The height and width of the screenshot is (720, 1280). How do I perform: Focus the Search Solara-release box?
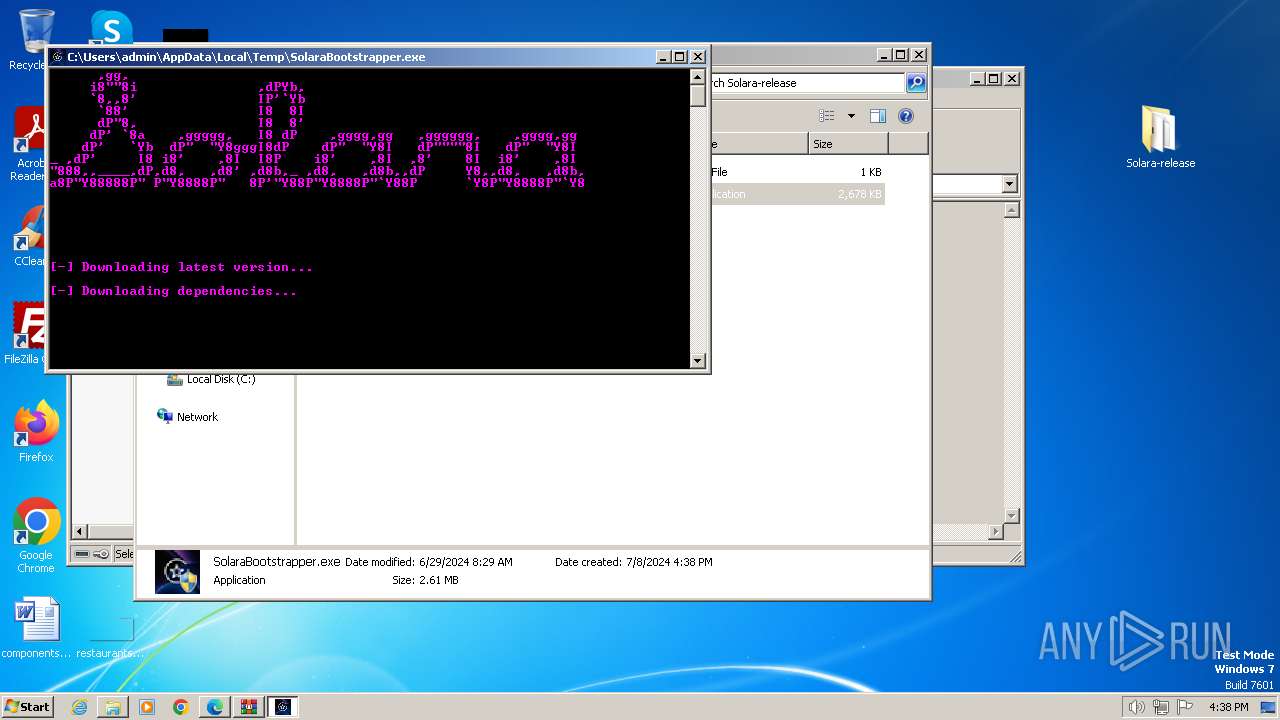coord(806,83)
